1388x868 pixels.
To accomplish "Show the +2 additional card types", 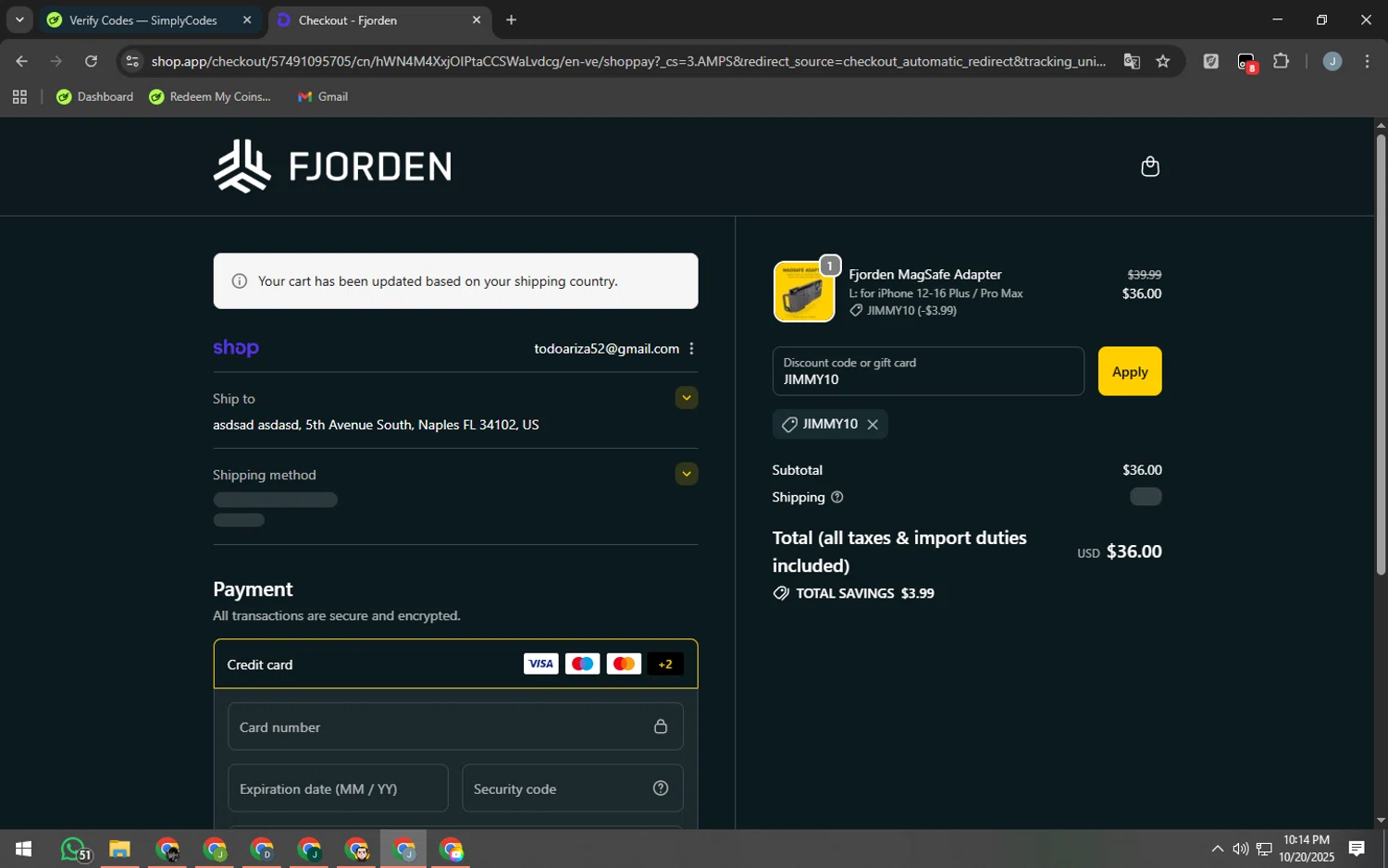I will point(665,663).
